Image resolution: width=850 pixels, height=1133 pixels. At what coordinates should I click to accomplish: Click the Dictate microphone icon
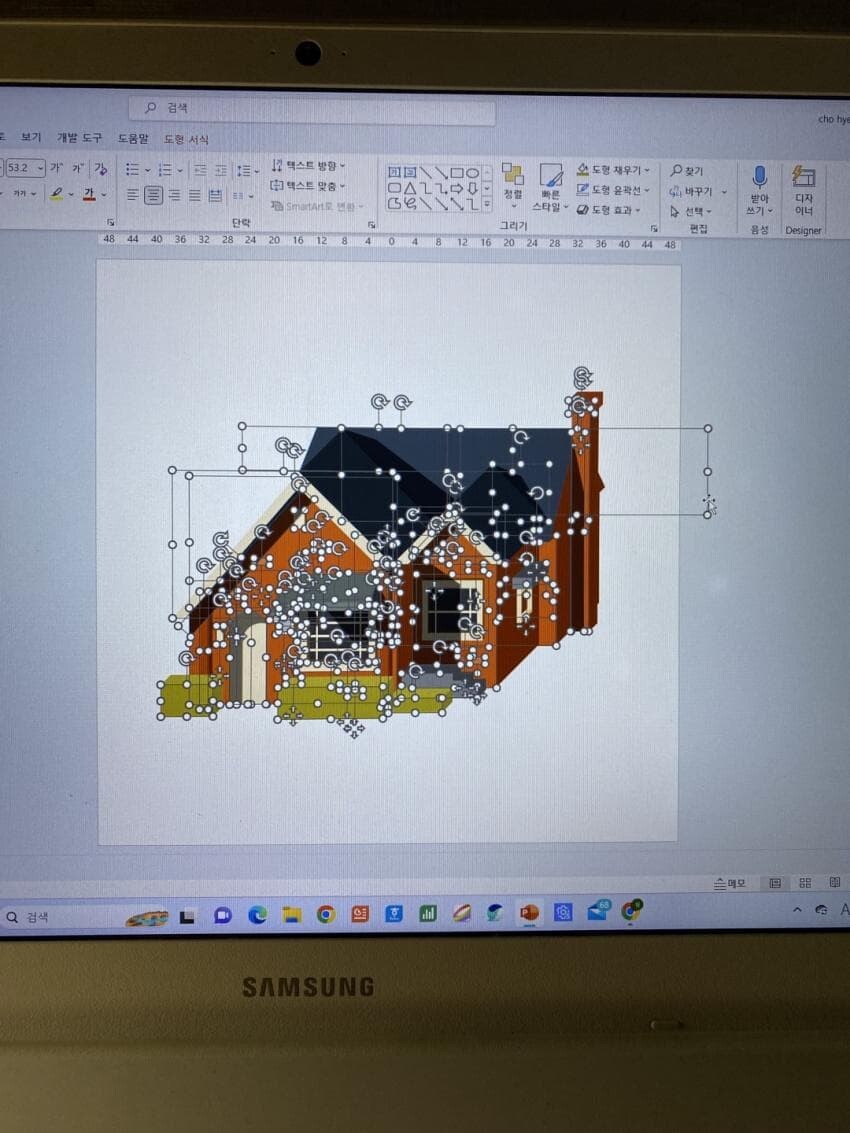759,178
